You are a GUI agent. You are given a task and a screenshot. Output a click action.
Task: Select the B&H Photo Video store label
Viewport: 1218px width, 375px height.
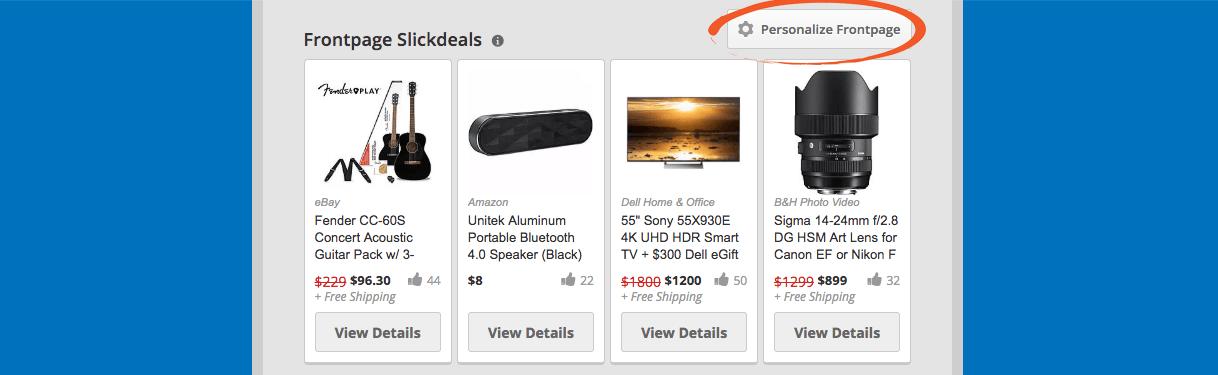pos(817,202)
